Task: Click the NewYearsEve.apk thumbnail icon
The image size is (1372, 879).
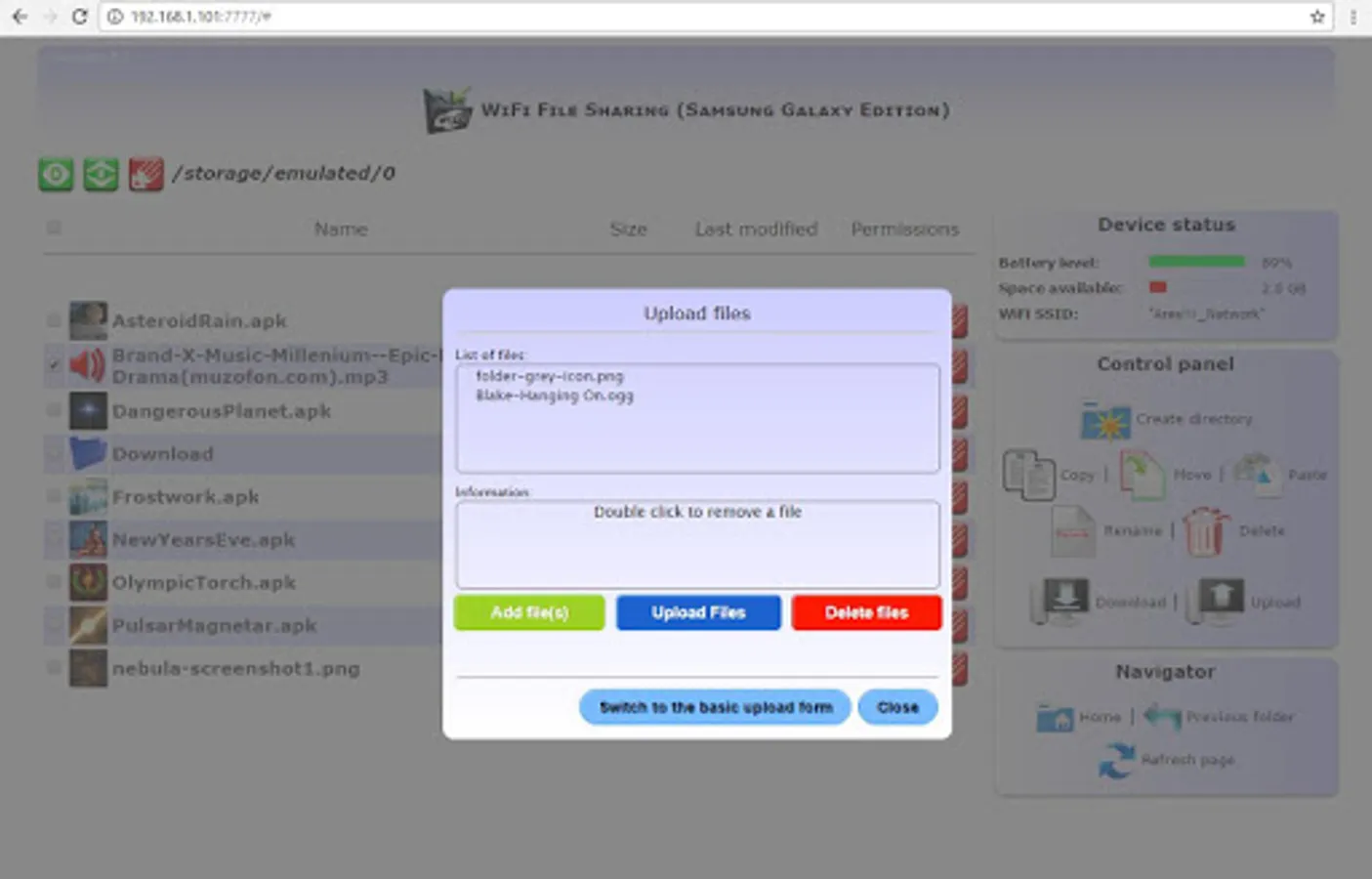Action: [88, 539]
